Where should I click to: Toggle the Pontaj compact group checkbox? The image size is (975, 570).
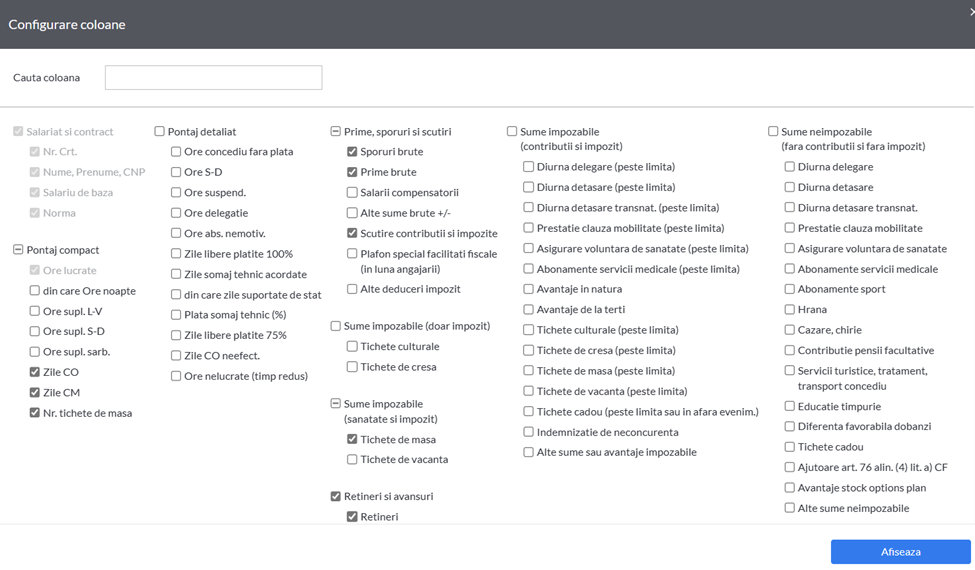click(18, 250)
